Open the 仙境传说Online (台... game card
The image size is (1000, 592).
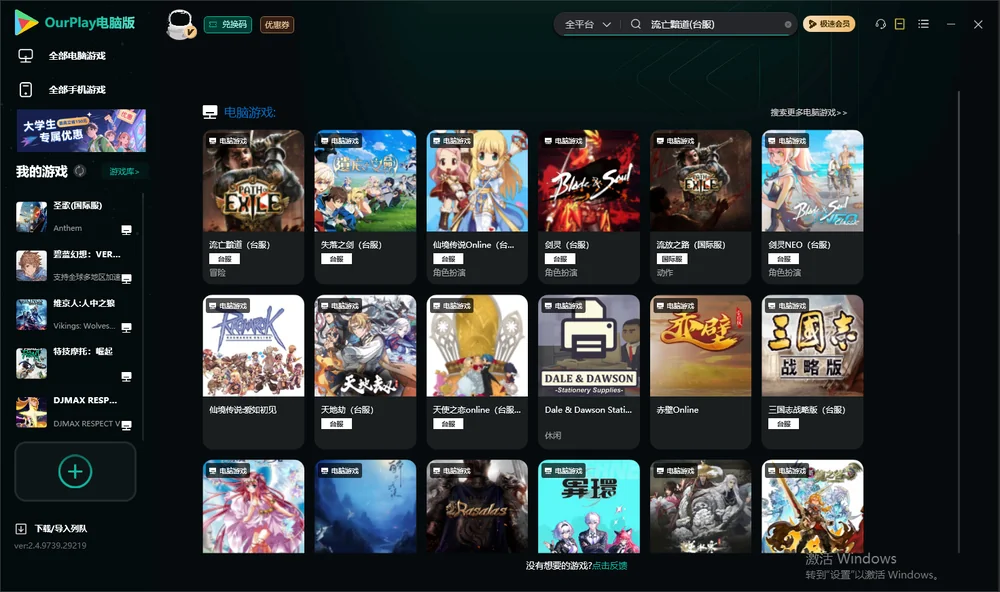[x=477, y=207]
